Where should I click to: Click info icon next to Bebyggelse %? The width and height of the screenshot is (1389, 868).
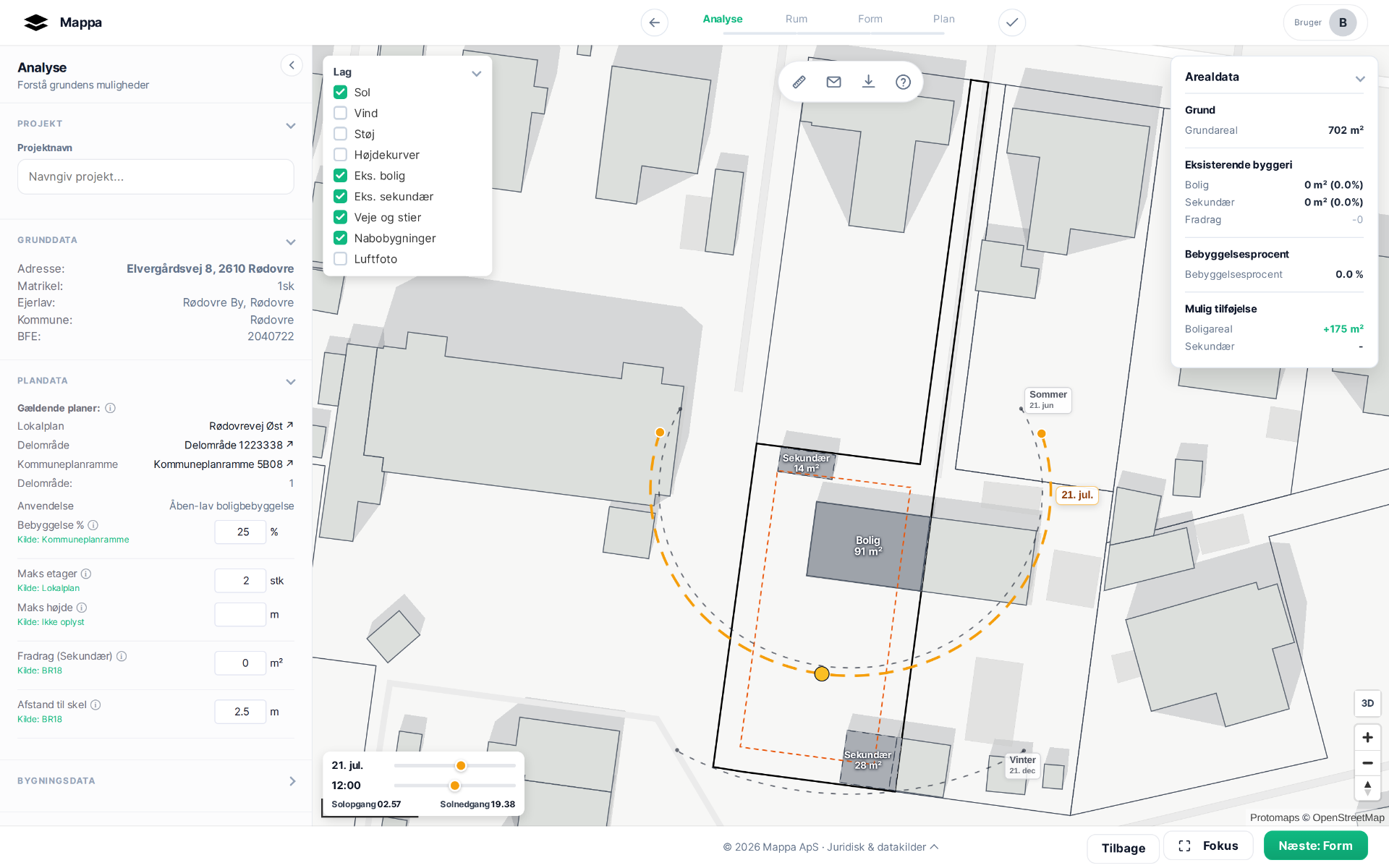(93, 525)
